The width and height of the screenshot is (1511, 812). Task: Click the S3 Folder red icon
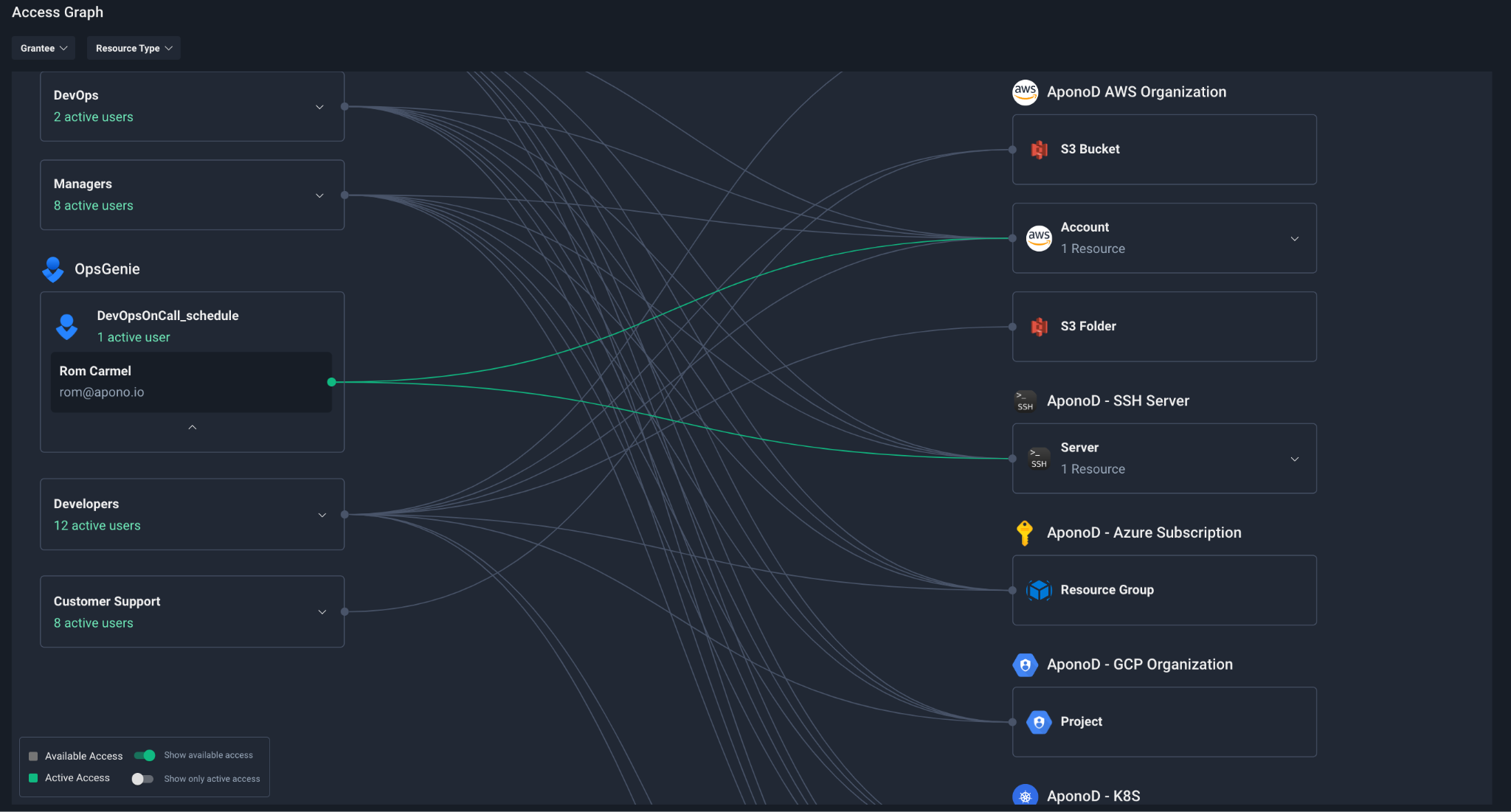click(1039, 327)
